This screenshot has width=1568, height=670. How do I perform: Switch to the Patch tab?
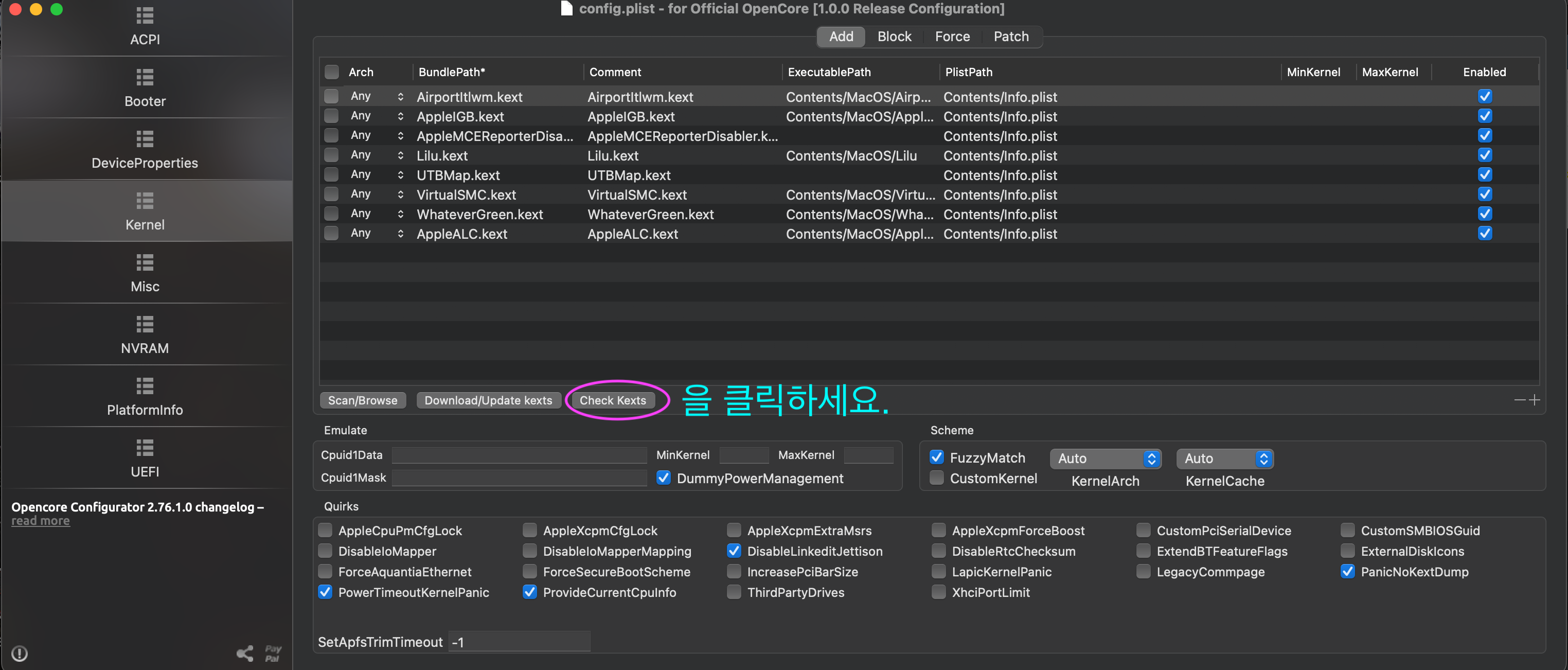coord(1011,37)
